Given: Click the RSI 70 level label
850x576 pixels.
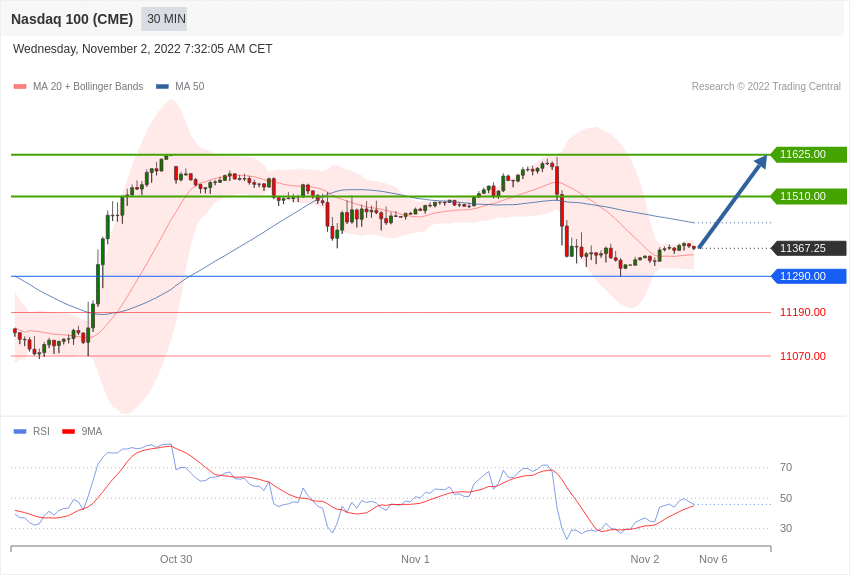Looking at the screenshot, I should [x=785, y=467].
